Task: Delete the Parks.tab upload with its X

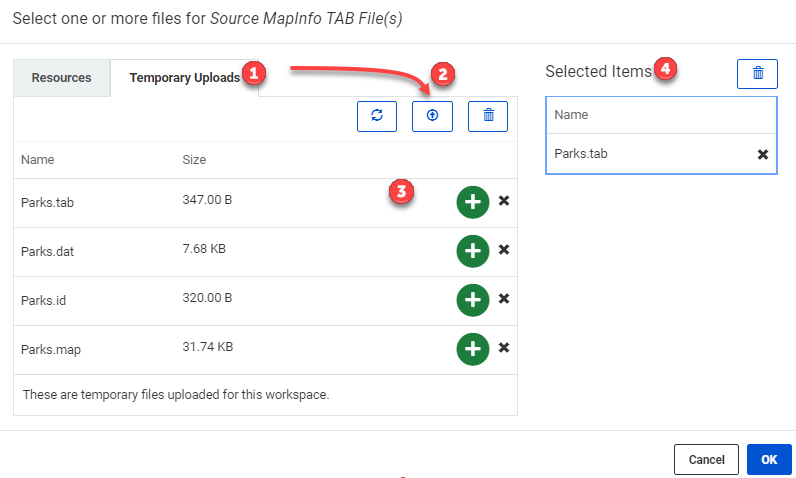Action: [x=504, y=200]
